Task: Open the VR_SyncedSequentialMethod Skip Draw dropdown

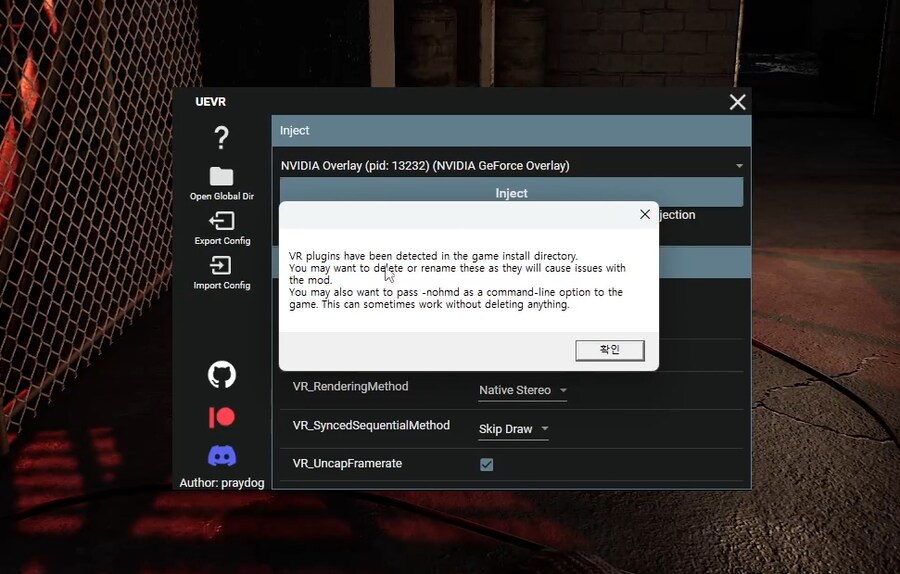Action: [513, 429]
